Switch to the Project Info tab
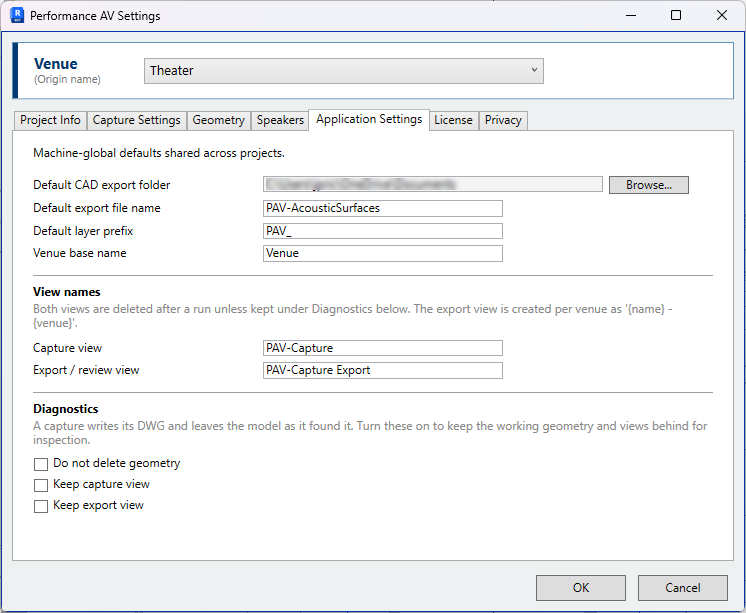Screen dimensions: 746x613 [x=50, y=120]
